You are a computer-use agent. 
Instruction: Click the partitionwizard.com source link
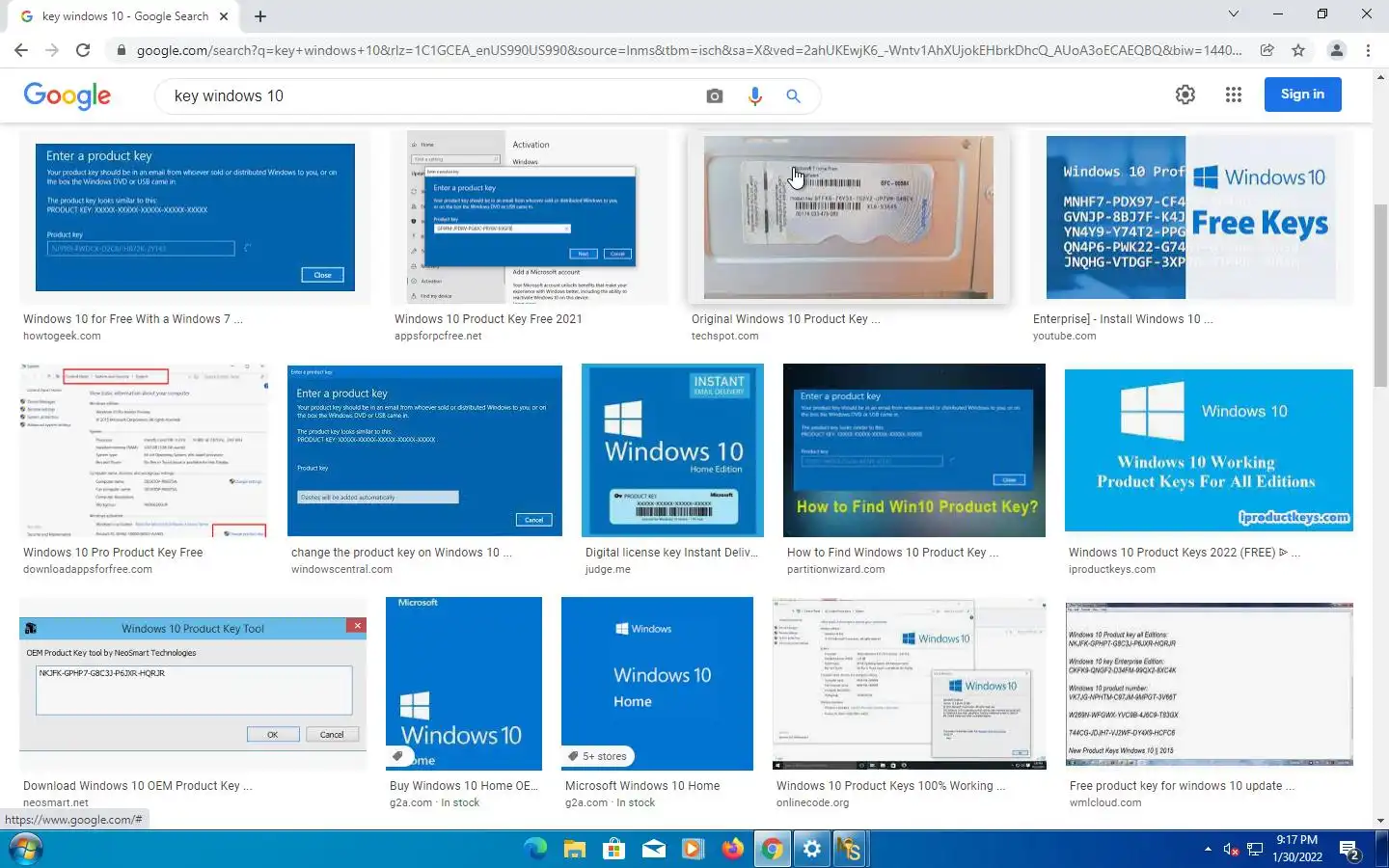[835, 570]
